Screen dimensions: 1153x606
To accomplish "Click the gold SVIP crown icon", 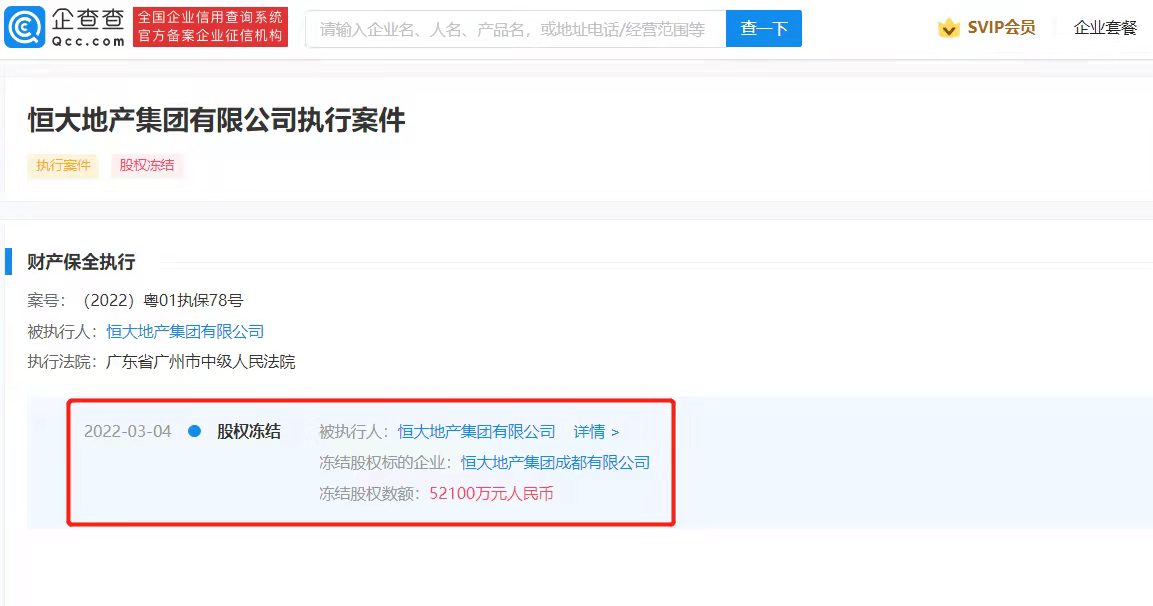I will point(948,28).
